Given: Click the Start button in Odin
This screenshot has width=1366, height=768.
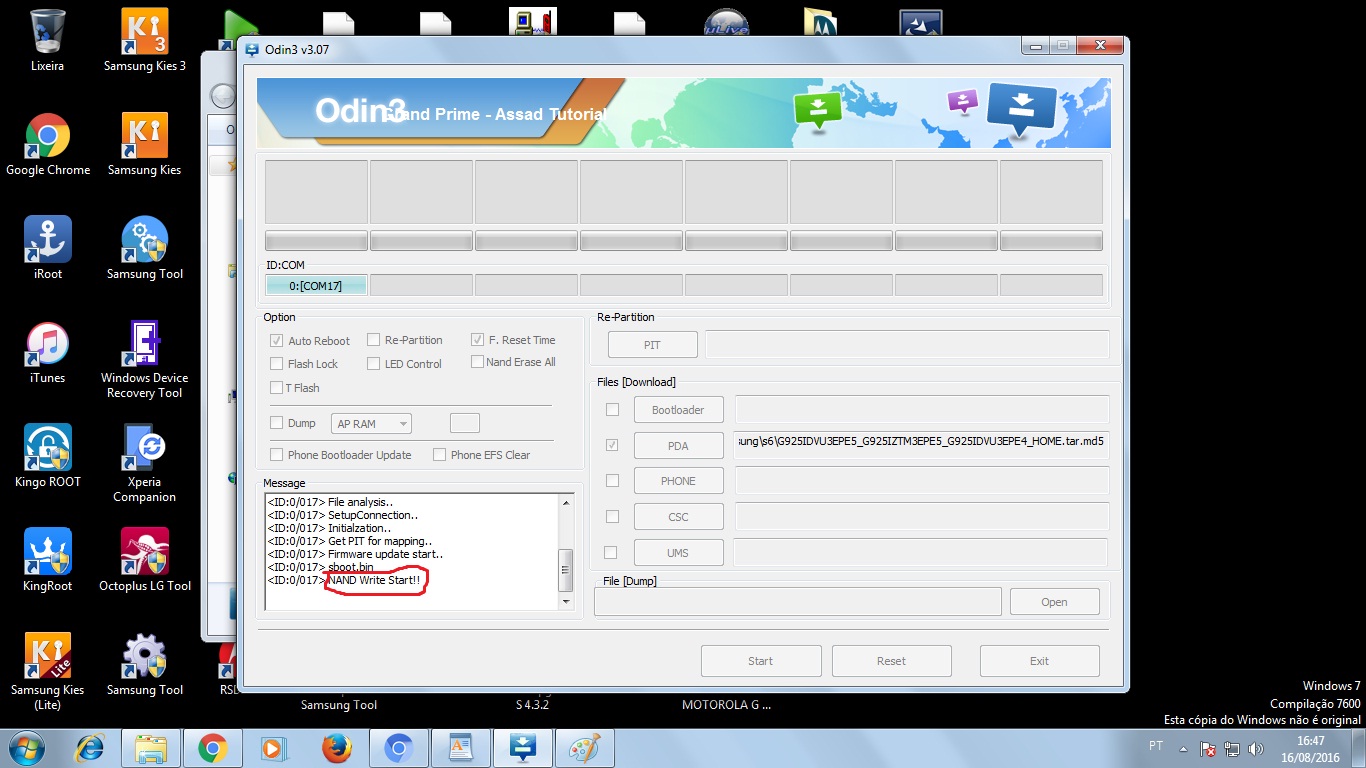Looking at the screenshot, I should click(x=761, y=661).
